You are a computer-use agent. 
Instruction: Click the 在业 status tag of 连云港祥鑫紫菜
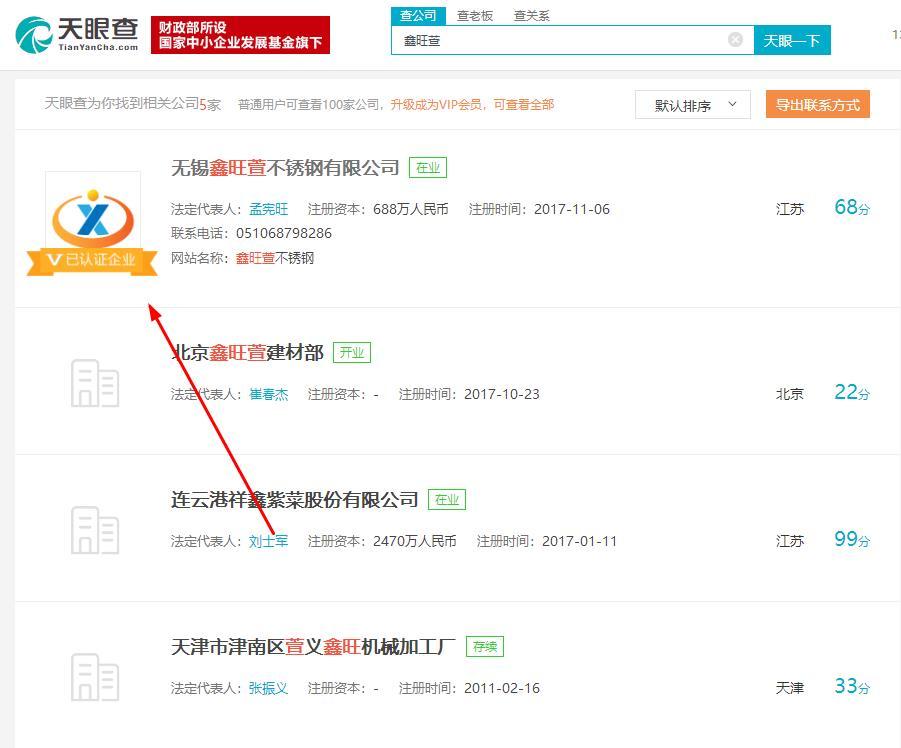(446, 500)
